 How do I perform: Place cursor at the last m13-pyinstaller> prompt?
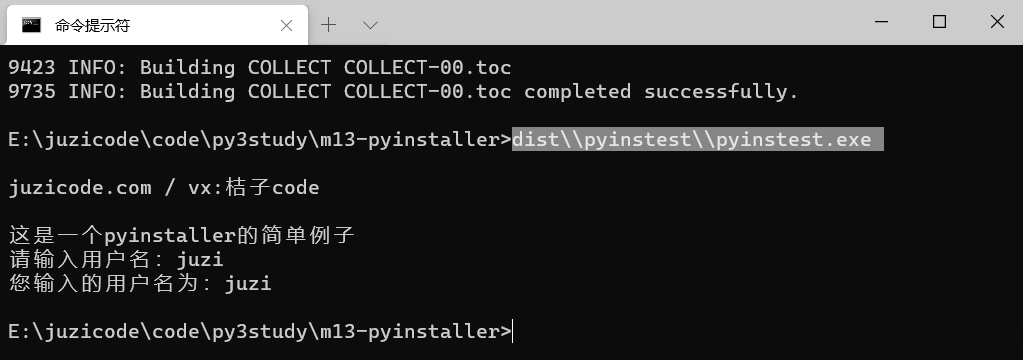click(x=513, y=331)
